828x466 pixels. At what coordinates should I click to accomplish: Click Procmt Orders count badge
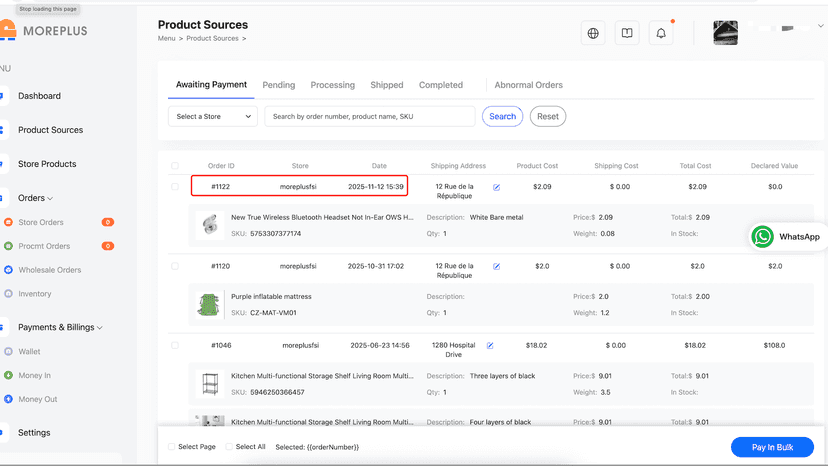pos(108,246)
